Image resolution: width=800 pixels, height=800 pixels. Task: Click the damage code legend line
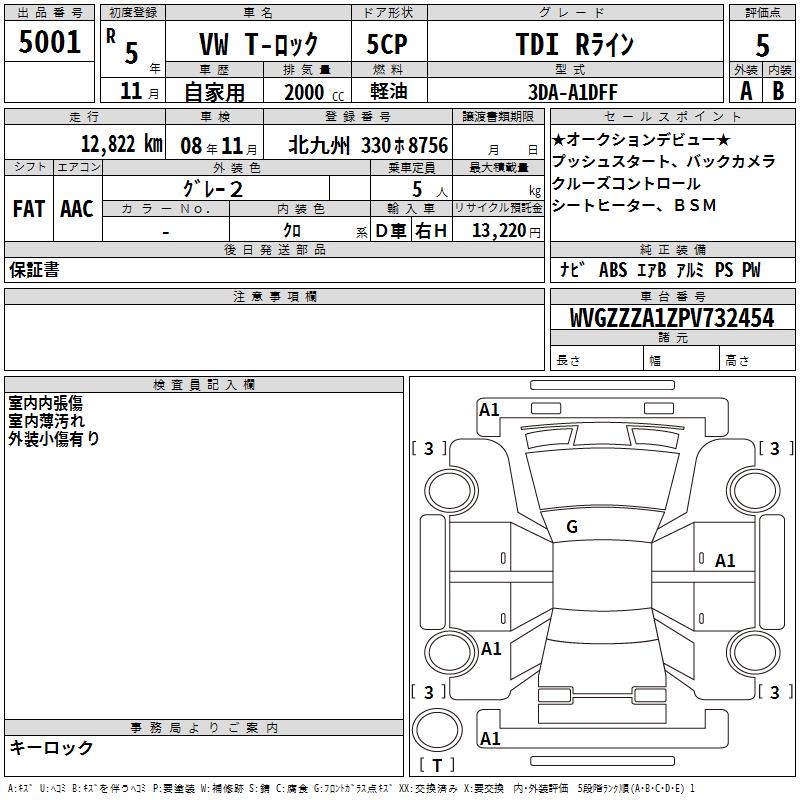tap(351, 788)
